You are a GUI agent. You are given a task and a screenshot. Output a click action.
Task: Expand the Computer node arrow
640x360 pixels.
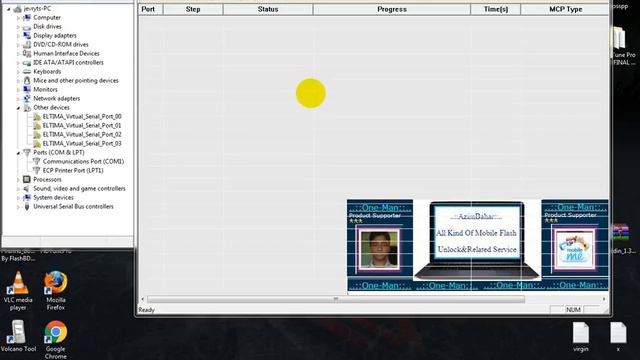[18, 18]
